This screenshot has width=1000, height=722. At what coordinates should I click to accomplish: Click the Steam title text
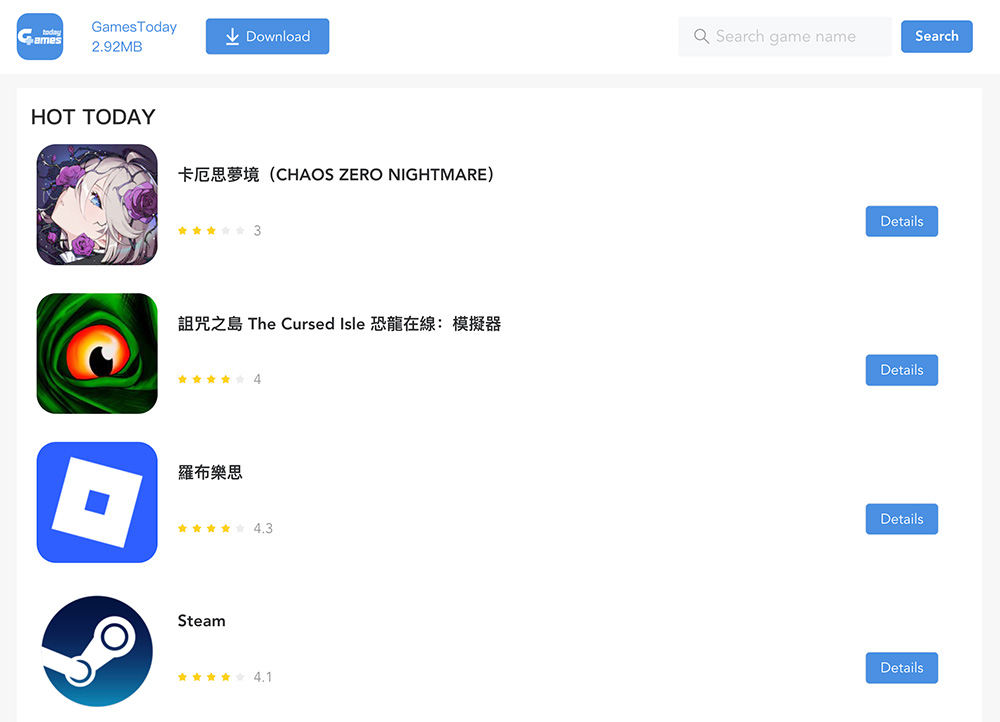tap(202, 621)
